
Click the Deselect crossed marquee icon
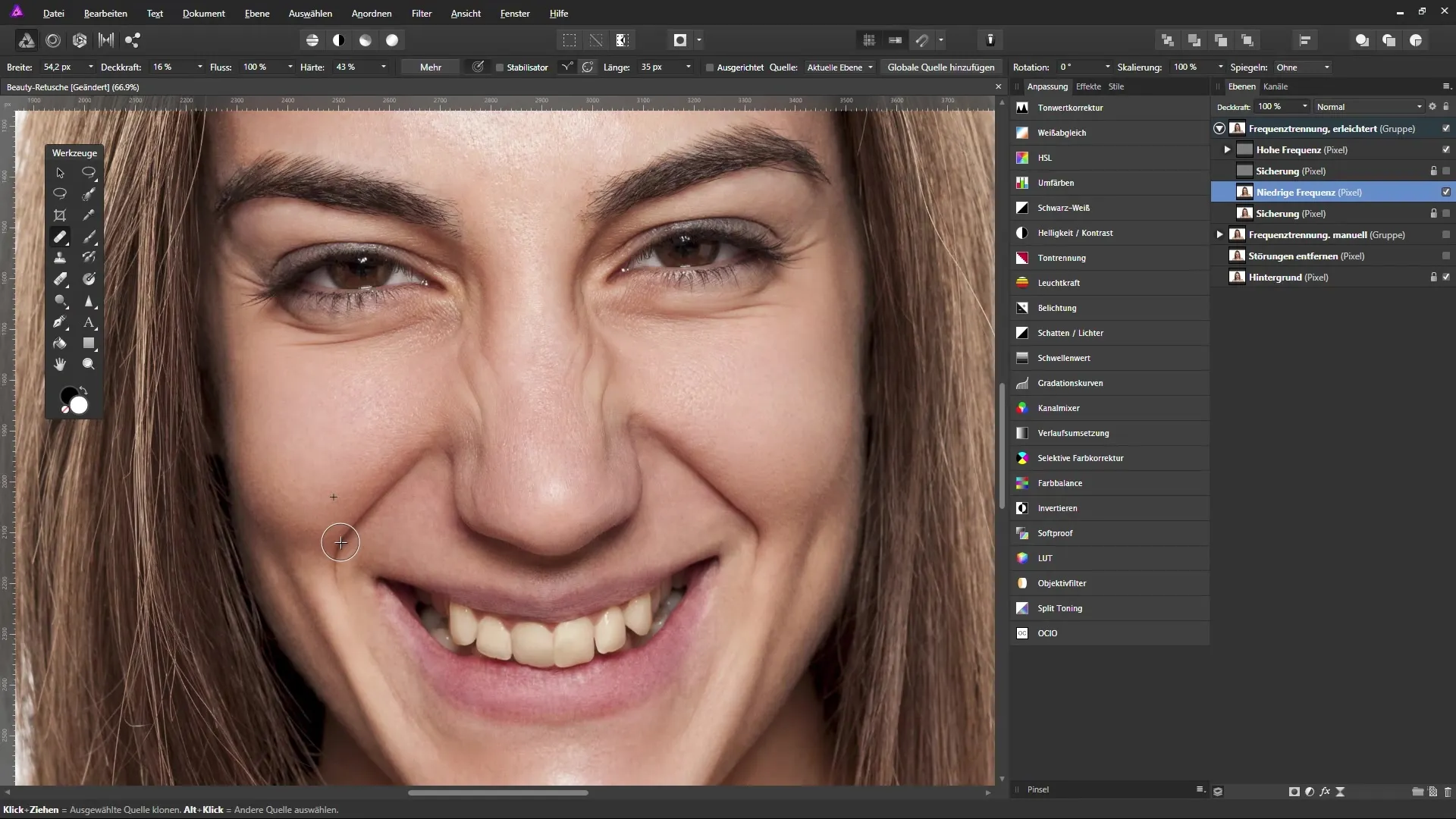(597, 40)
